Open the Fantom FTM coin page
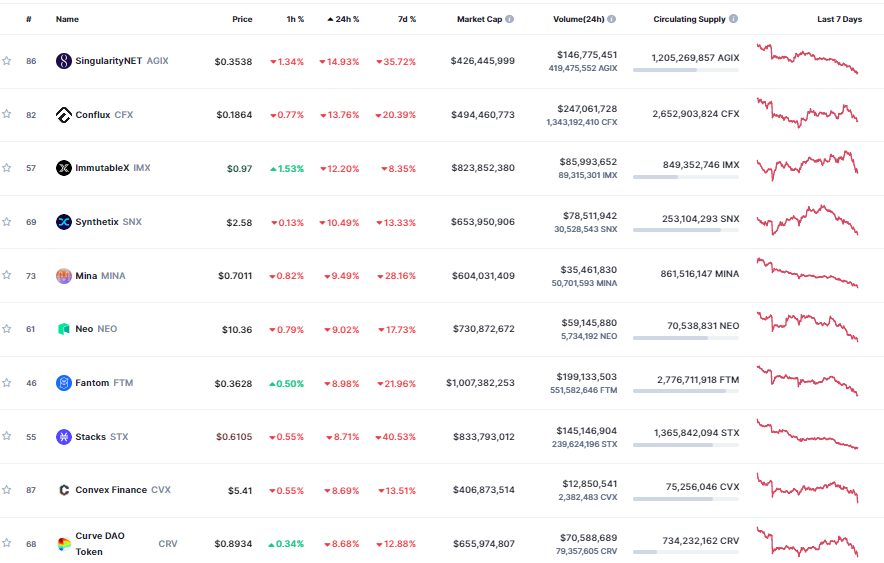Image resolution: width=884 pixels, height=563 pixels. [x=104, y=383]
